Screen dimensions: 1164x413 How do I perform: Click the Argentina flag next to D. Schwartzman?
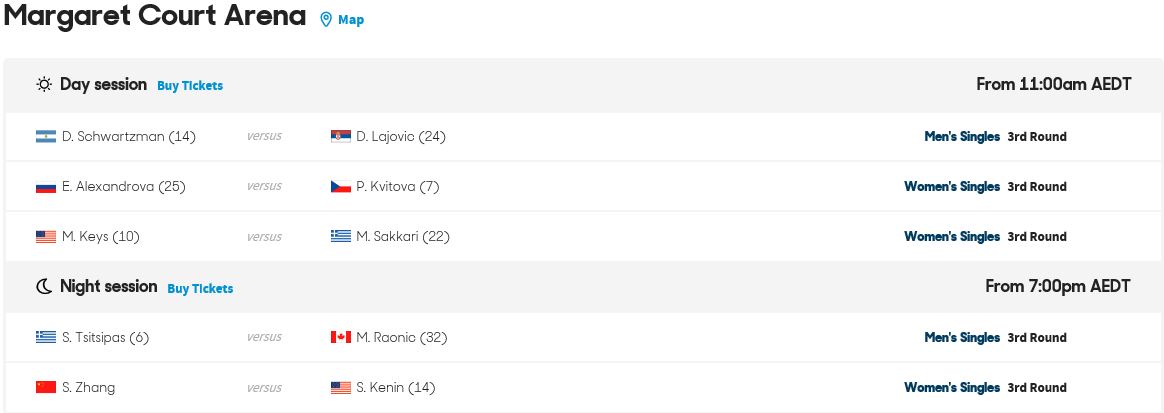pyautogui.click(x=46, y=137)
